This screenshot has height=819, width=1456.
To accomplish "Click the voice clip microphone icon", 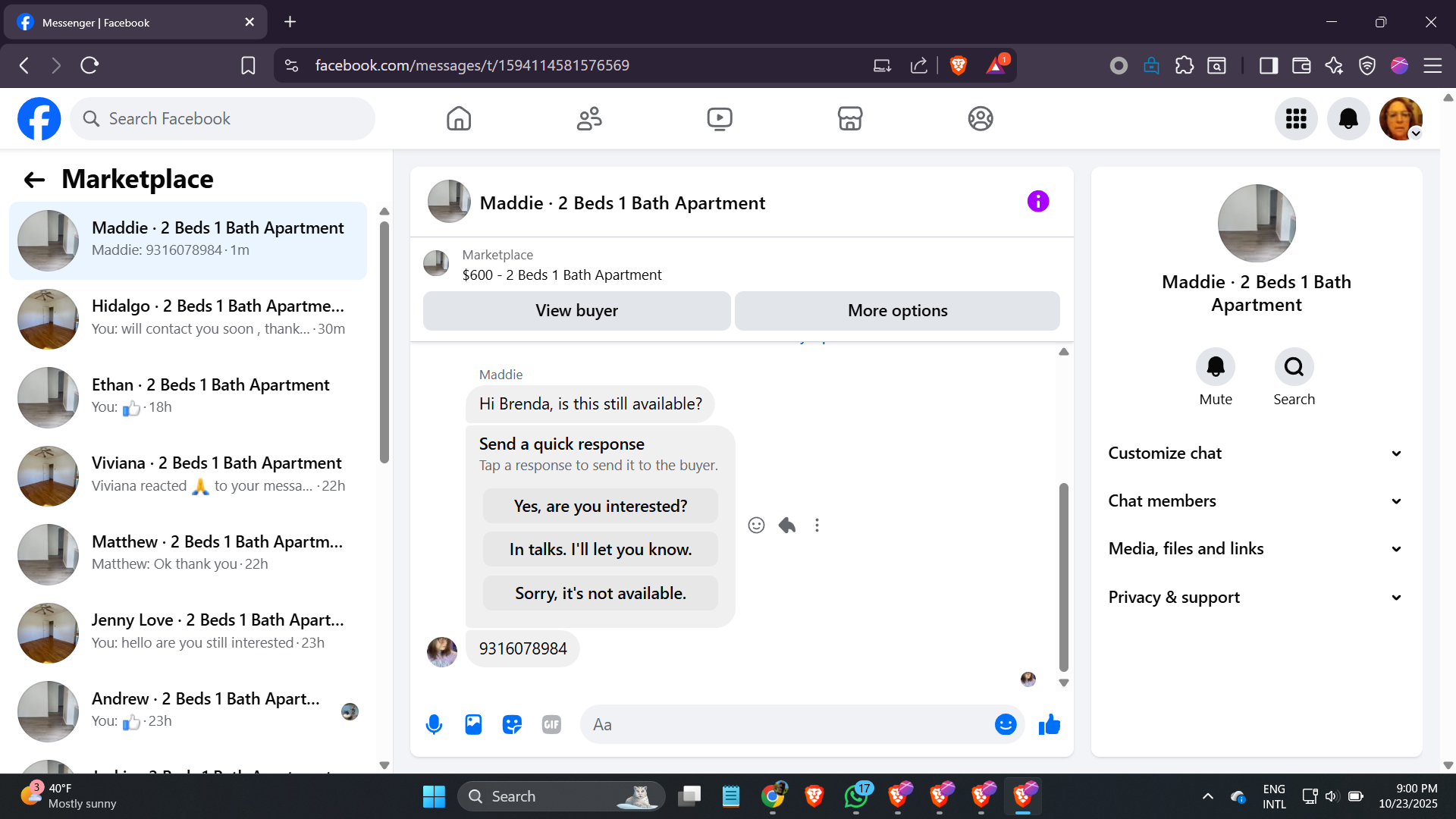I will (434, 725).
